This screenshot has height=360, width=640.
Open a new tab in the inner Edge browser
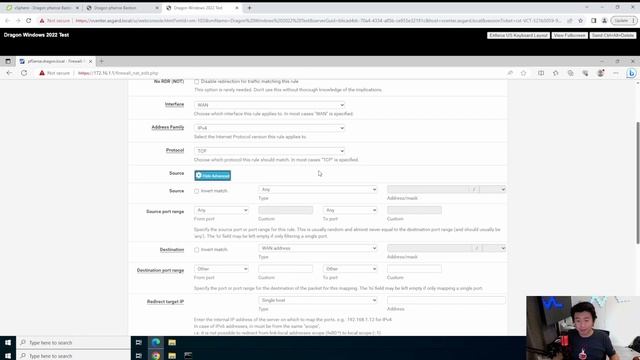coord(102,61)
